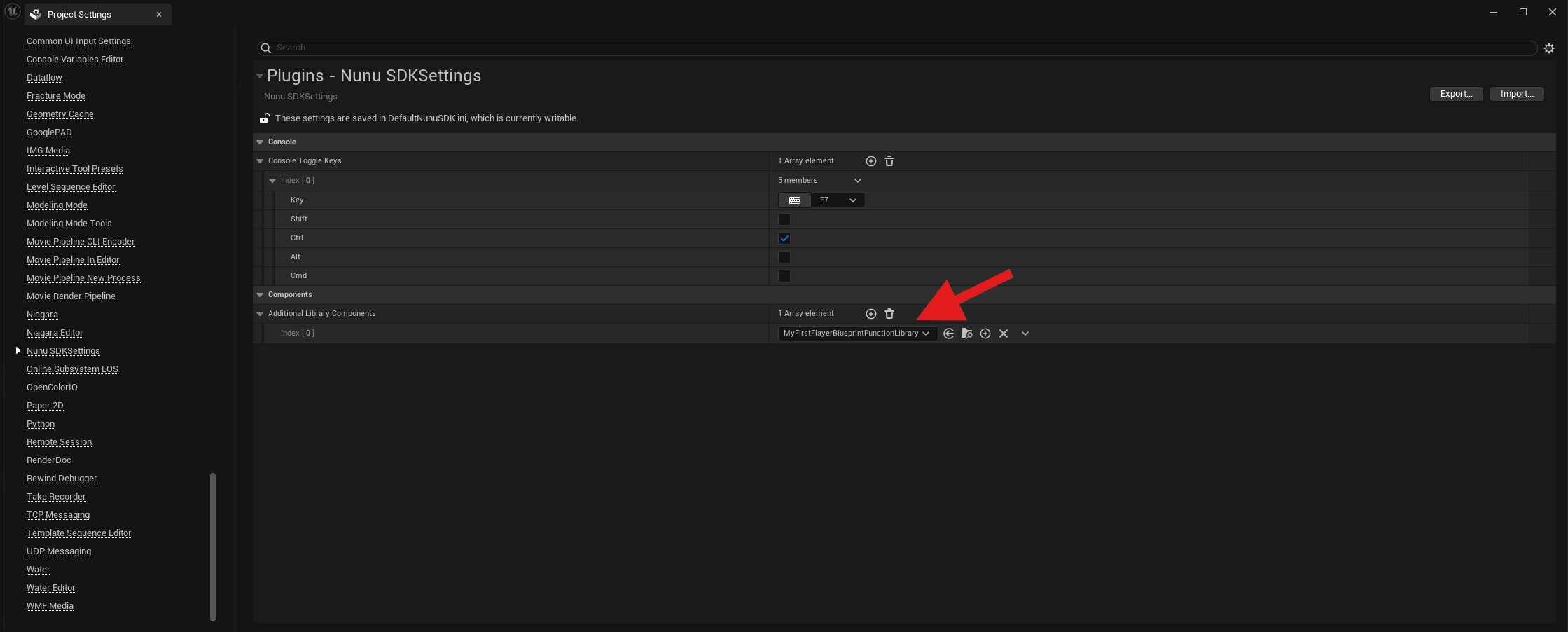Open Fracture Mode settings
Image resolution: width=1568 pixels, height=632 pixels.
(56, 96)
